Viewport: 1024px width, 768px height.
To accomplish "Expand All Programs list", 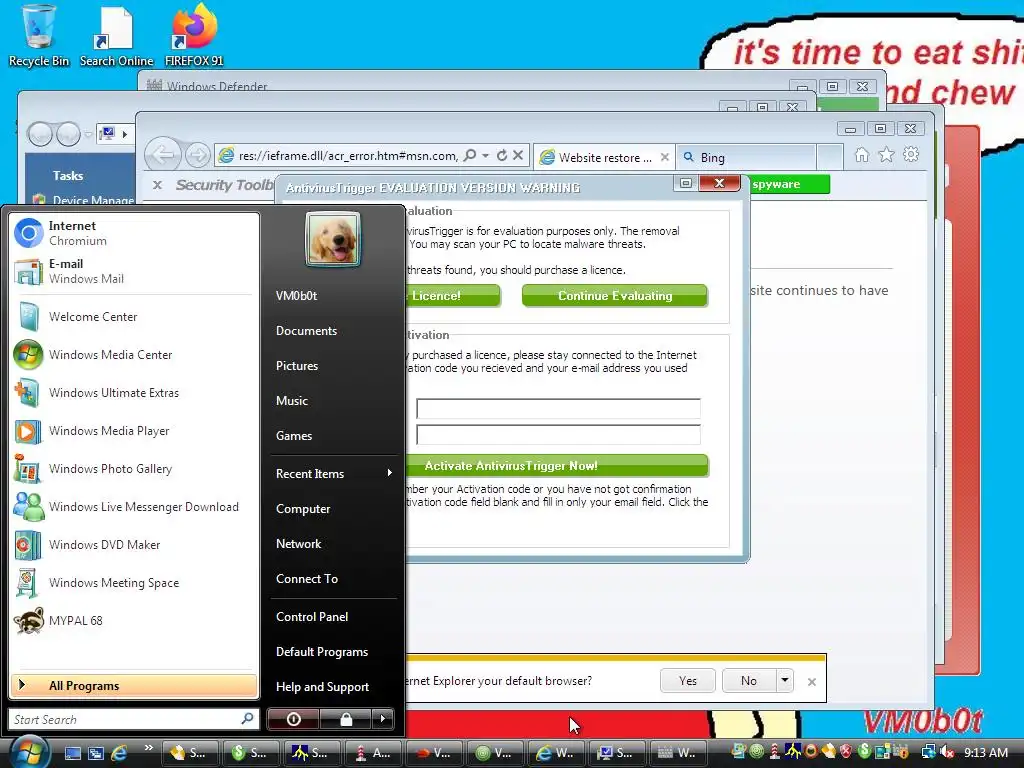I will (134, 685).
